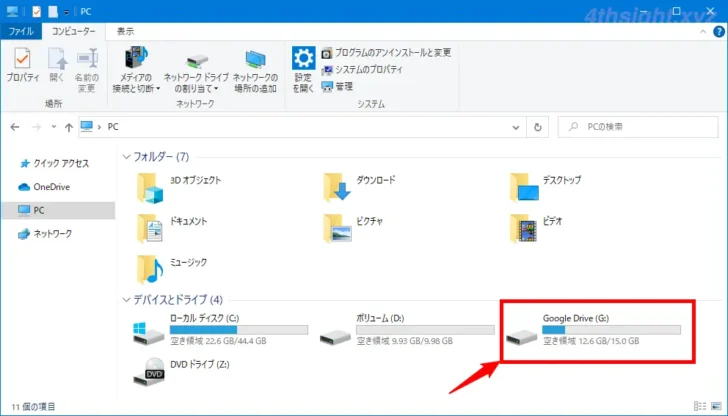Select the DVD Drive (DVD ドライブ) (Z:)
This screenshot has height=416, width=728.
(x=182, y=371)
